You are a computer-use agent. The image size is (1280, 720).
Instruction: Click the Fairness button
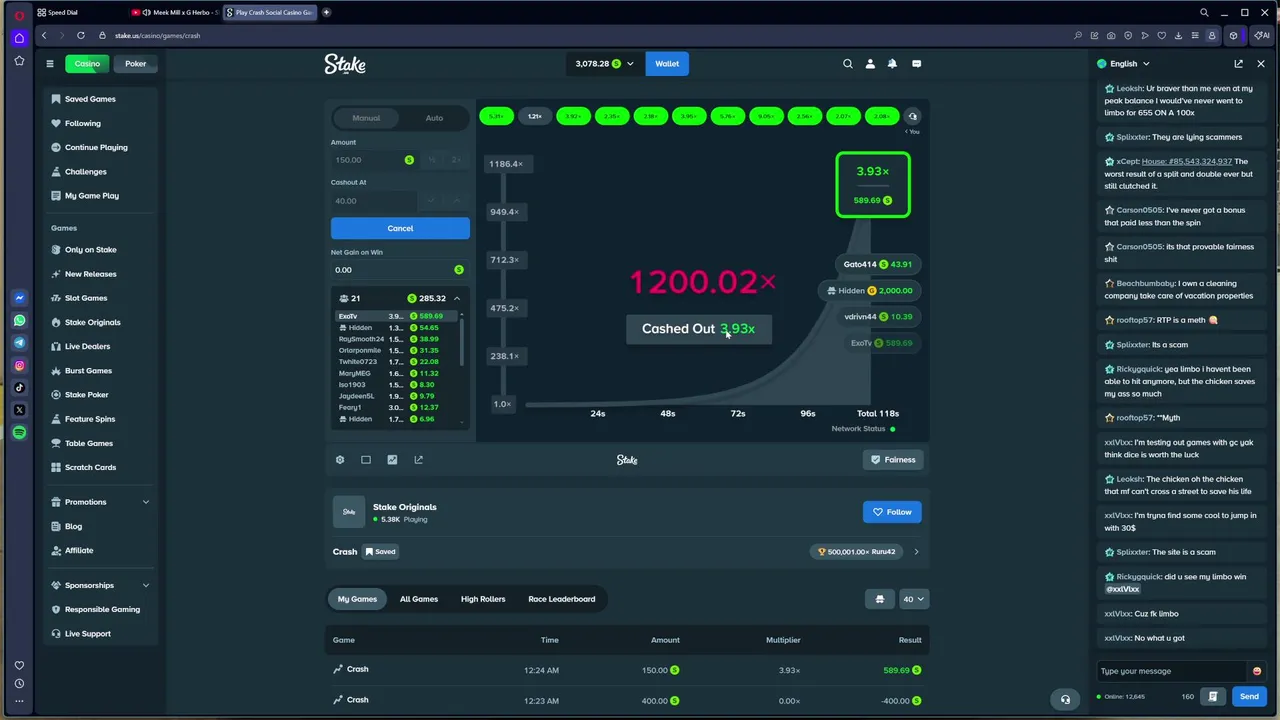(893, 460)
